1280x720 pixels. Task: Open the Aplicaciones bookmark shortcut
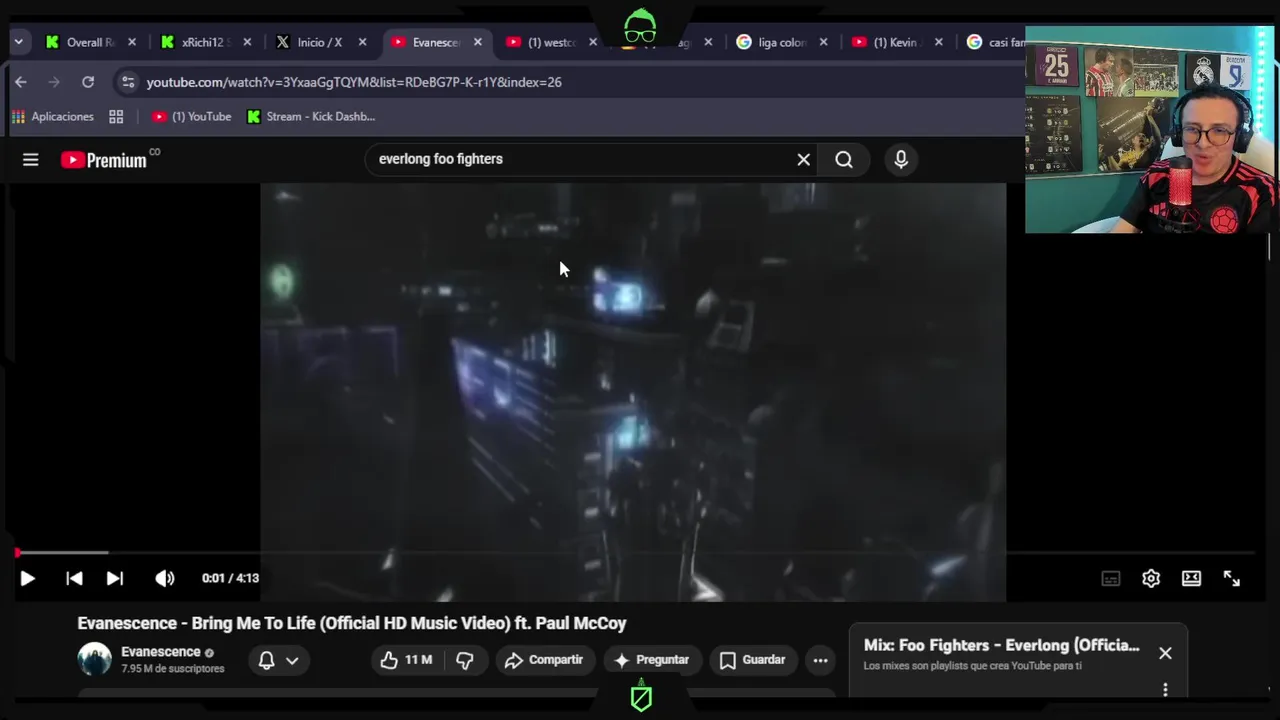point(53,117)
